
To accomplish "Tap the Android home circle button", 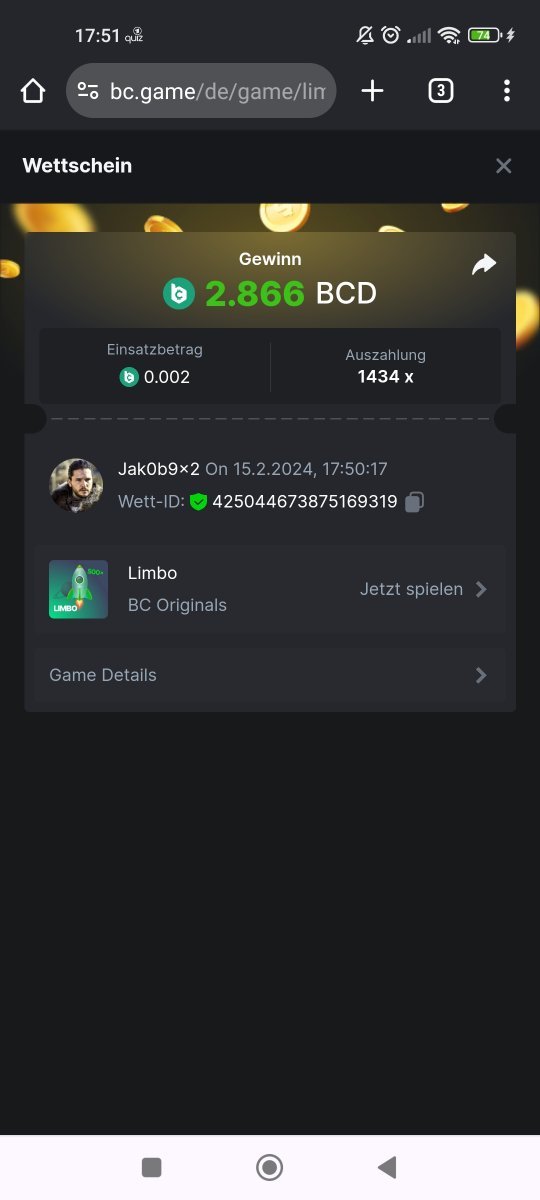I will (269, 1167).
